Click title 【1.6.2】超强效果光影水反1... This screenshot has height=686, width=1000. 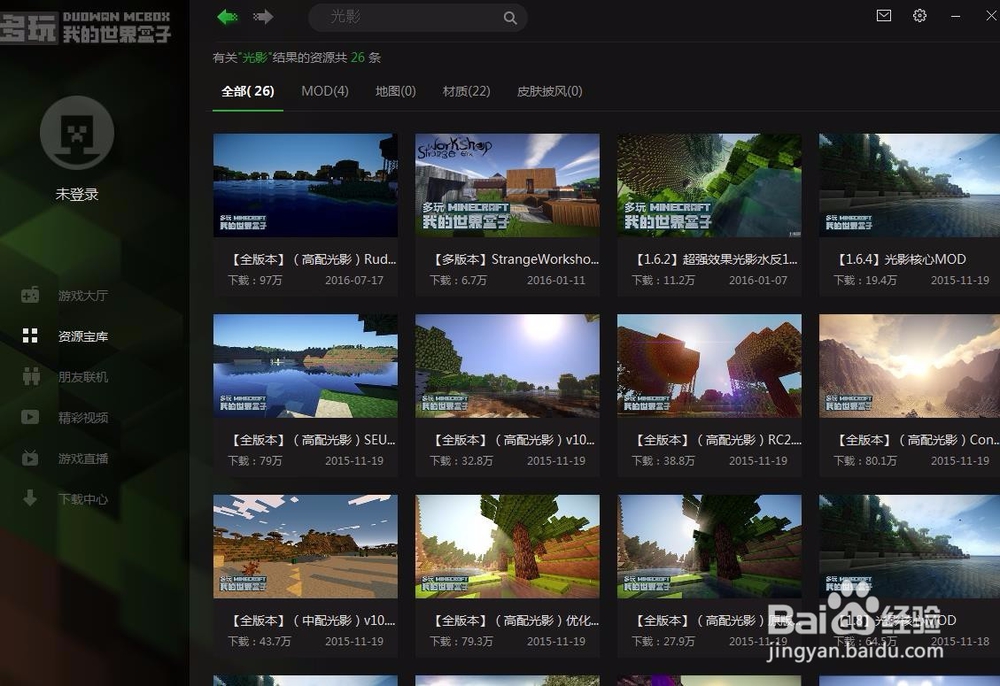[715, 259]
